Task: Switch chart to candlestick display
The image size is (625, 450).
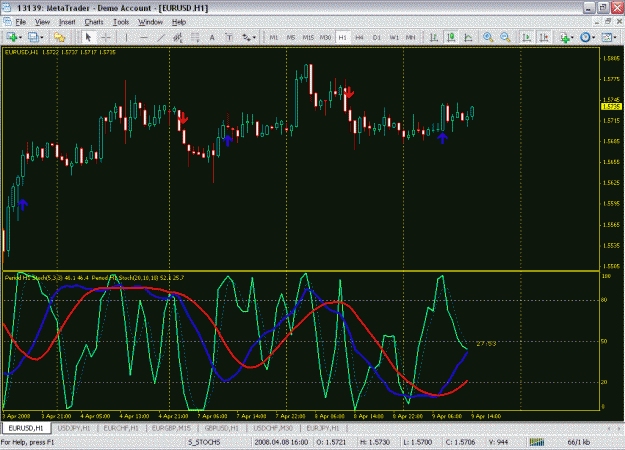Action: pos(451,37)
